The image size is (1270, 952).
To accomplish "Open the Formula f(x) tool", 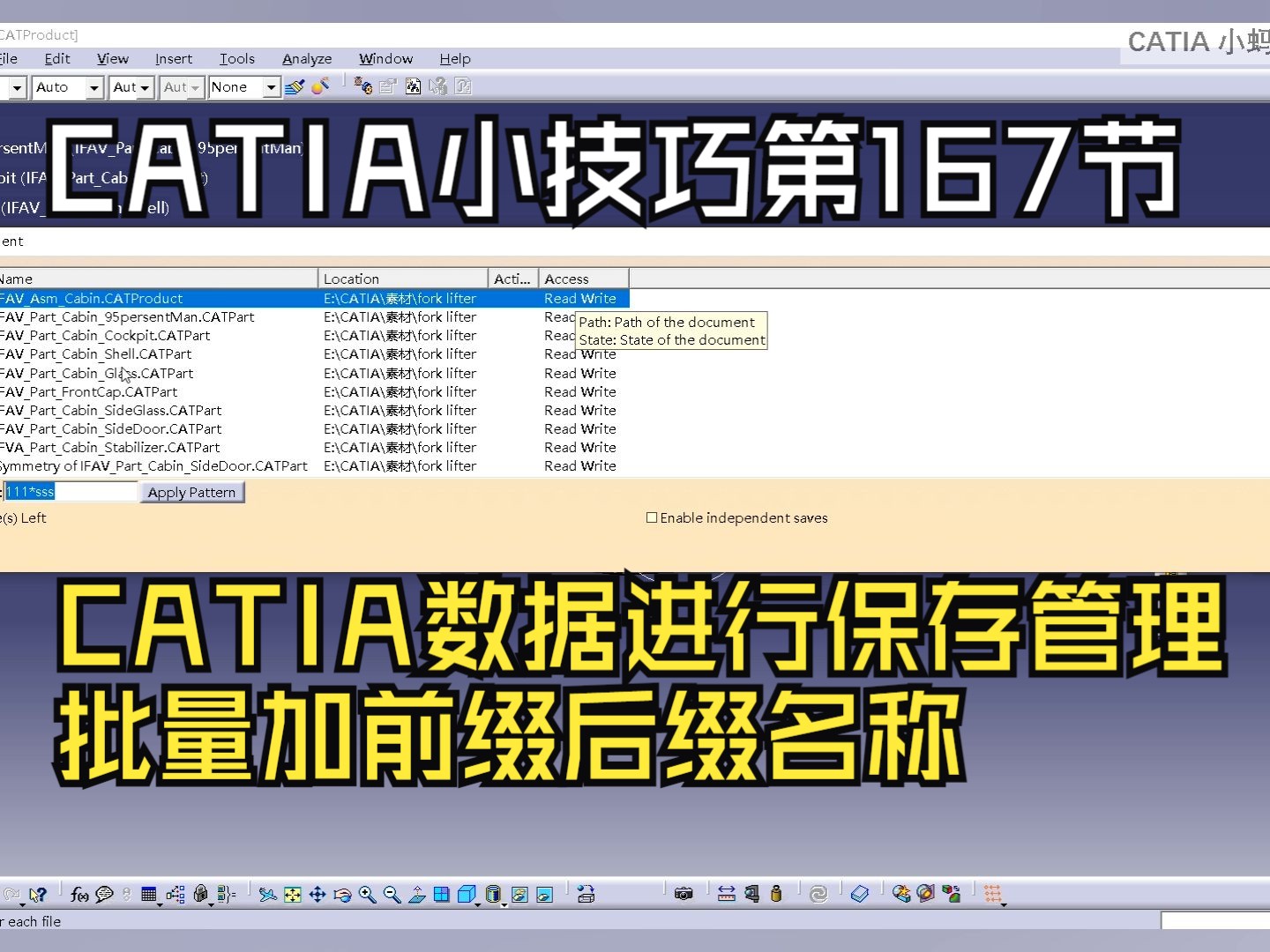I will coord(79,895).
